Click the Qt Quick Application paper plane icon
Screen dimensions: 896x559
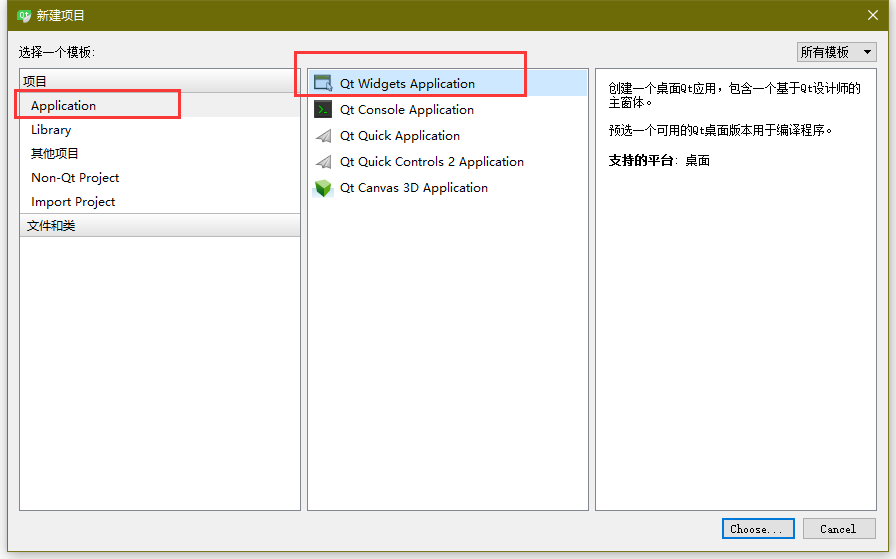pyautogui.click(x=323, y=135)
